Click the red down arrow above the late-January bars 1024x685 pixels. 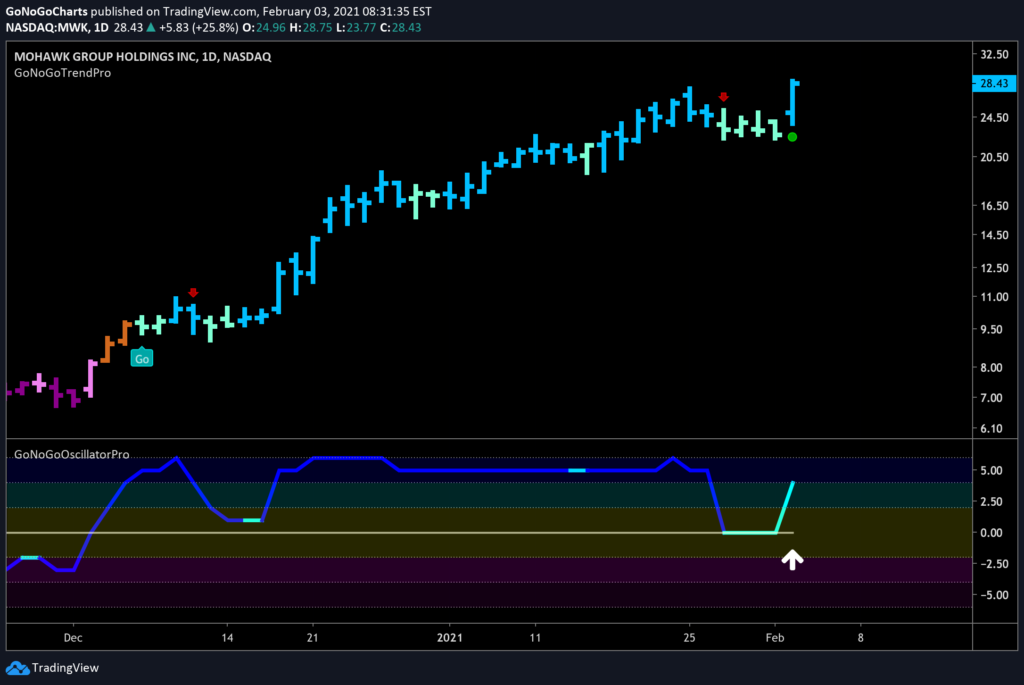click(724, 97)
